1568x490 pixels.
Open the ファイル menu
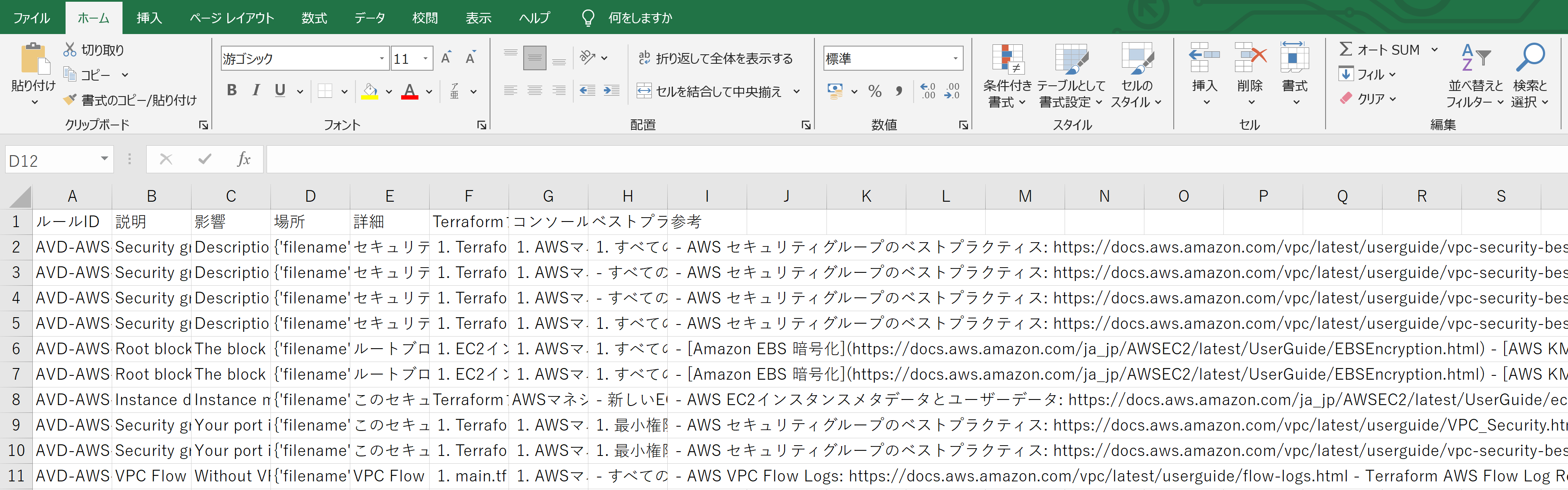(x=31, y=18)
